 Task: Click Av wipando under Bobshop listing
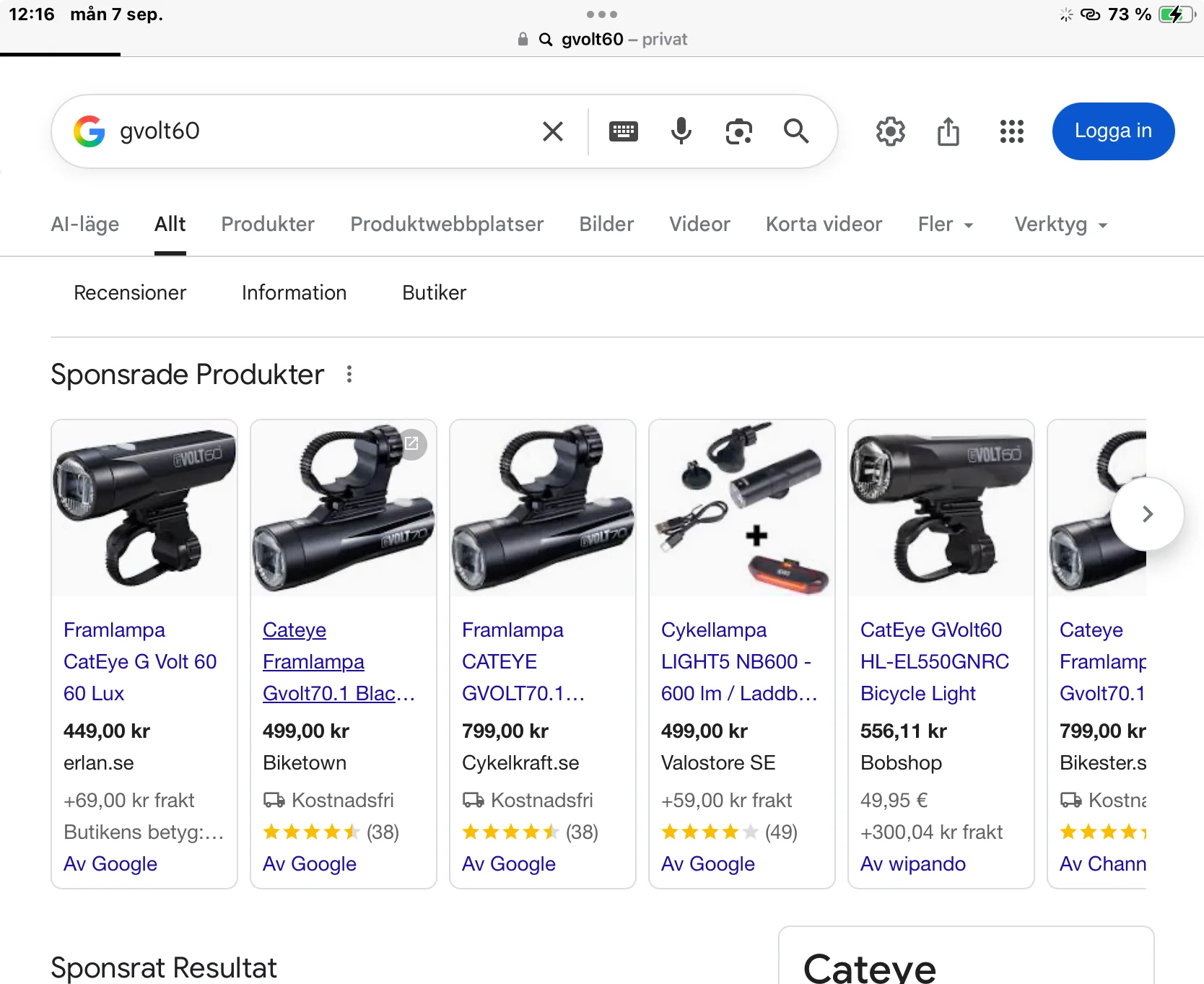tap(913, 863)
